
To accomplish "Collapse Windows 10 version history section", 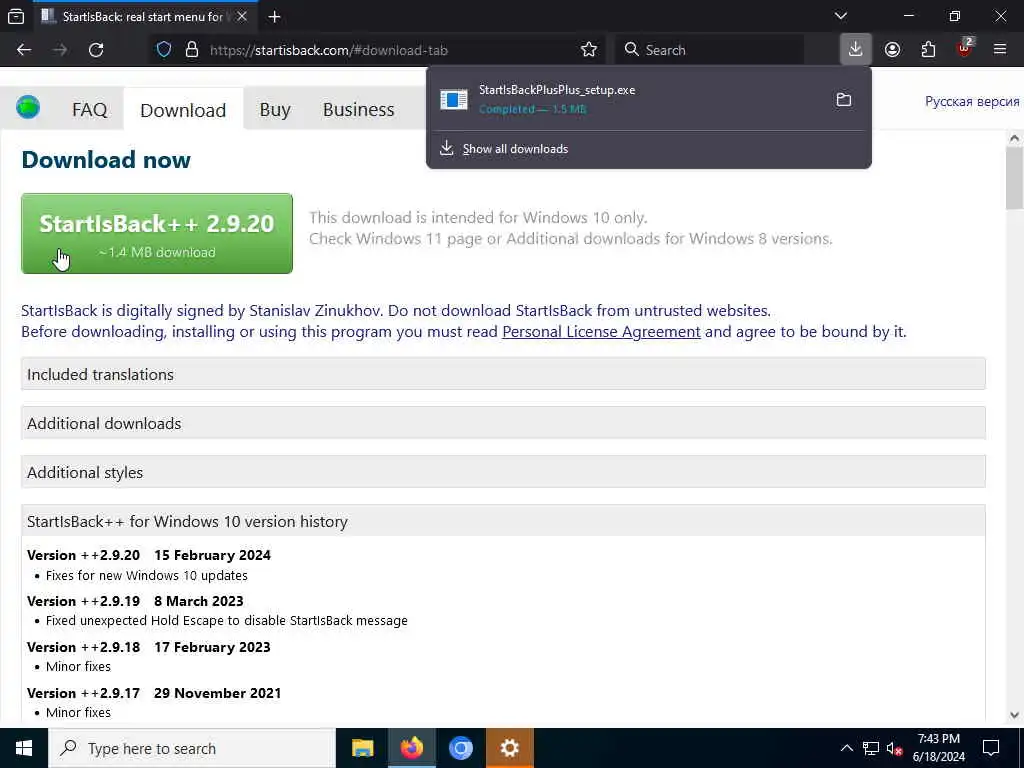I will click(503, 521).
